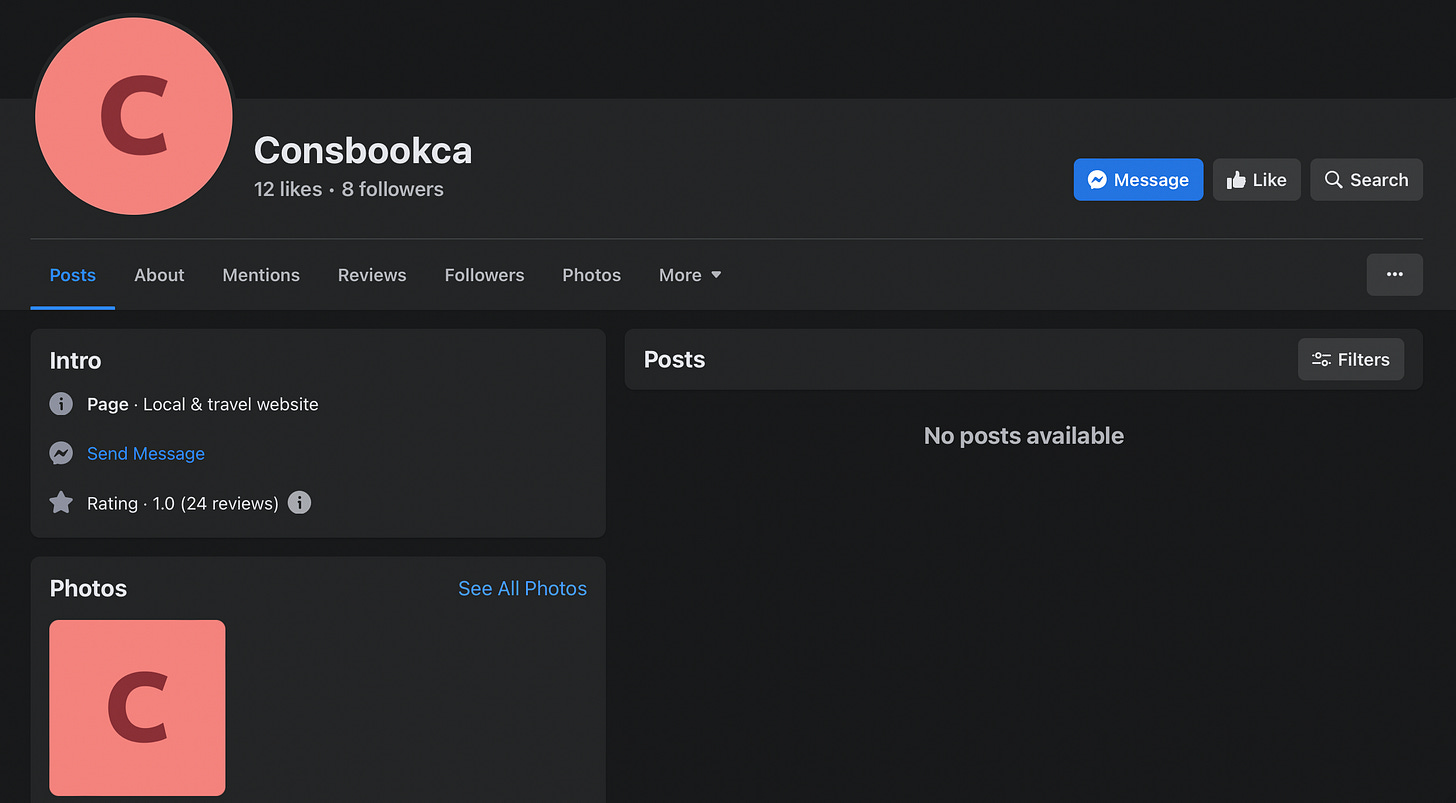This screenshot has width=1456, height=803.
Task: Like the Consbookca page
Action: coord(1257,180)
